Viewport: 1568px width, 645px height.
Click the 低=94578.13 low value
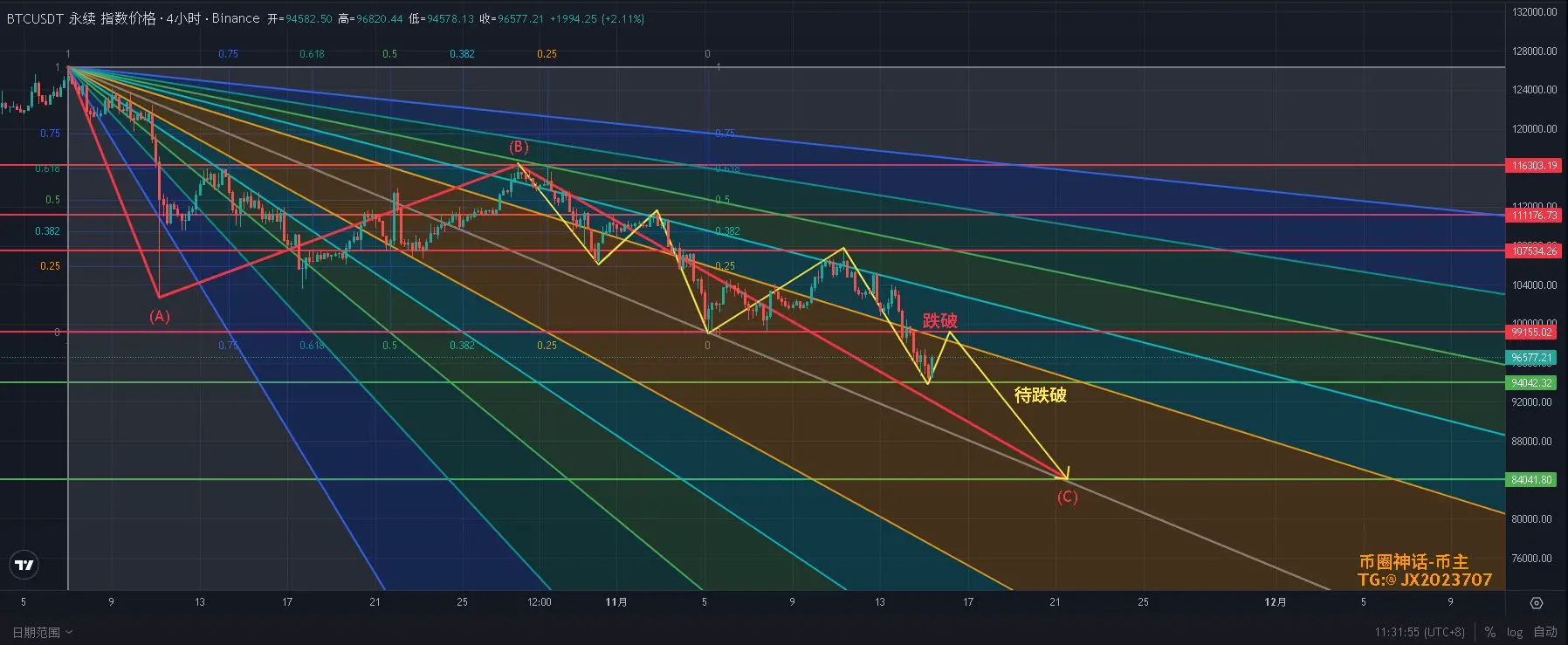[x=442, y=18]
